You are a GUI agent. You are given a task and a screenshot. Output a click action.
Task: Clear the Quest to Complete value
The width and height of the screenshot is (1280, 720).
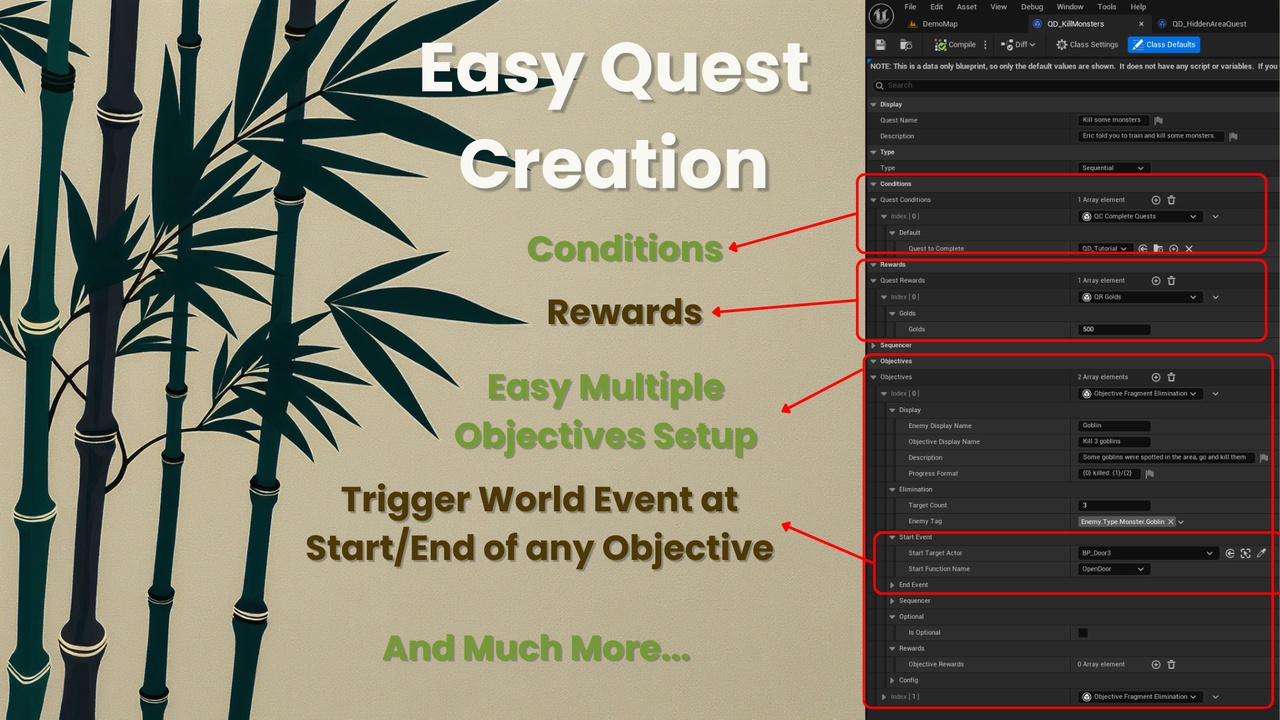(1189, 248)
